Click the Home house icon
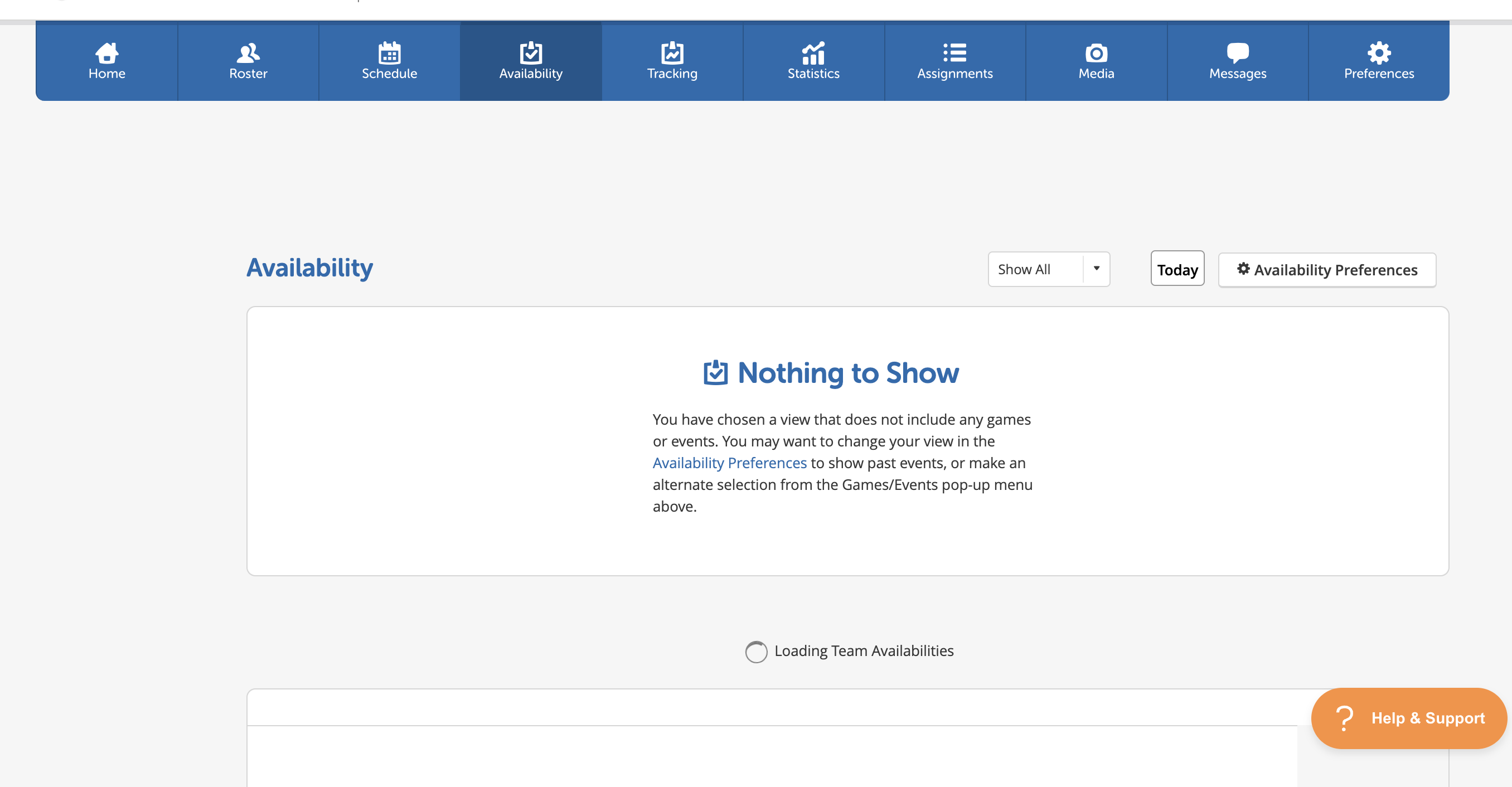 point(107,53)
